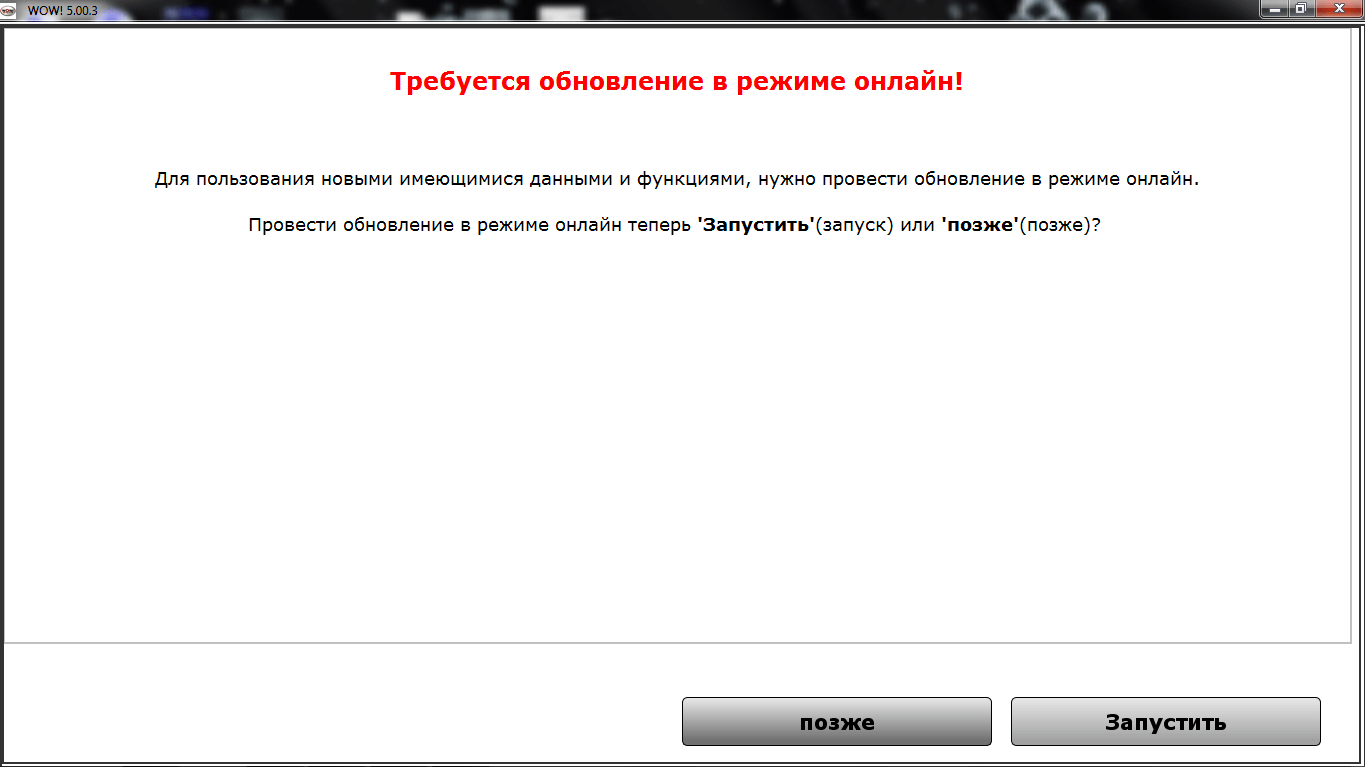1365x767 pixels.
Task: Click the bold word 'Запустить' in the message
Action: pos(755,225)
